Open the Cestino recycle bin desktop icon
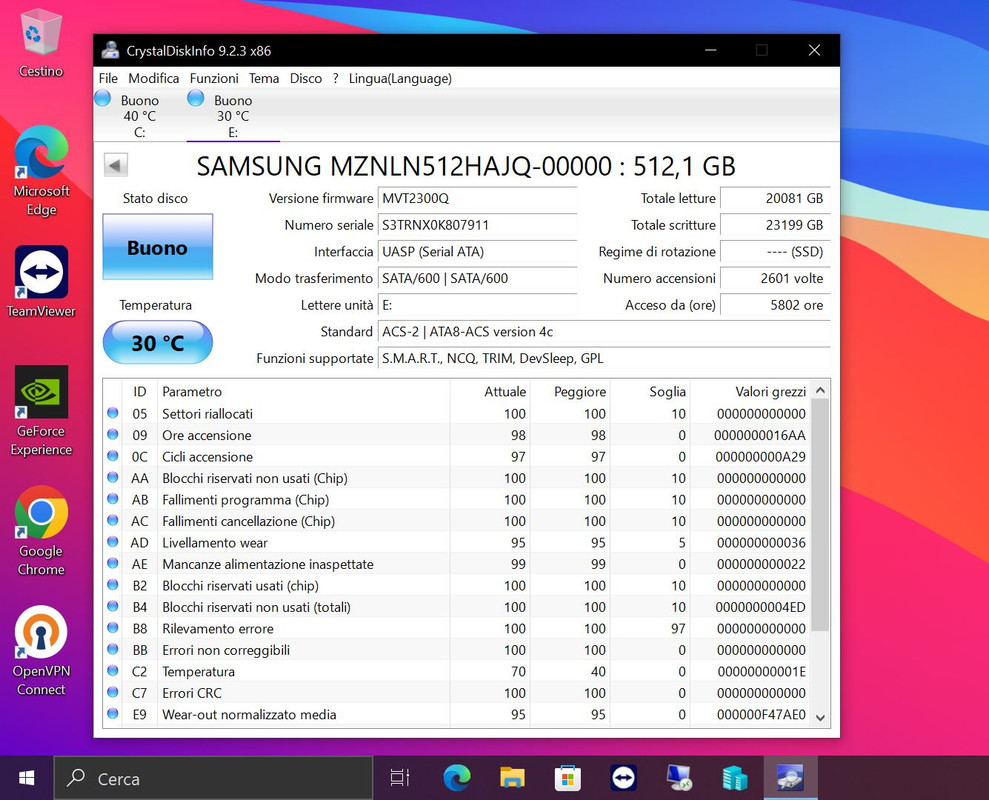This screenshot has height=800, width=989. (x=41, y=43)
